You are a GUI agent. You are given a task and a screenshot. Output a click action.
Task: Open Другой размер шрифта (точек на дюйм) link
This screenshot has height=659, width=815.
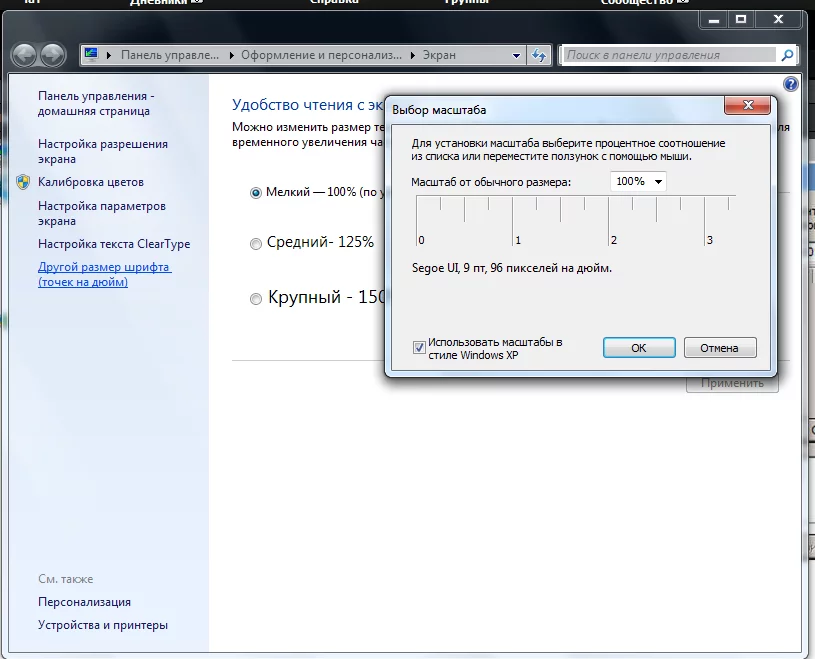pos(104,274)
